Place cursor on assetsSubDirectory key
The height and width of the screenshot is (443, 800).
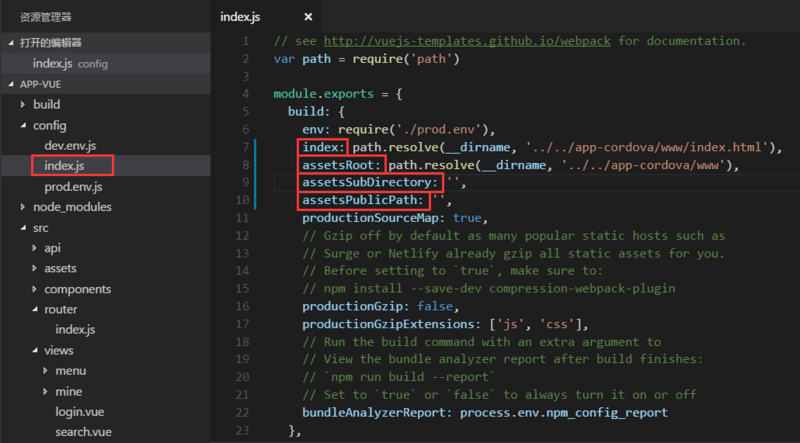tap(370, 182)
